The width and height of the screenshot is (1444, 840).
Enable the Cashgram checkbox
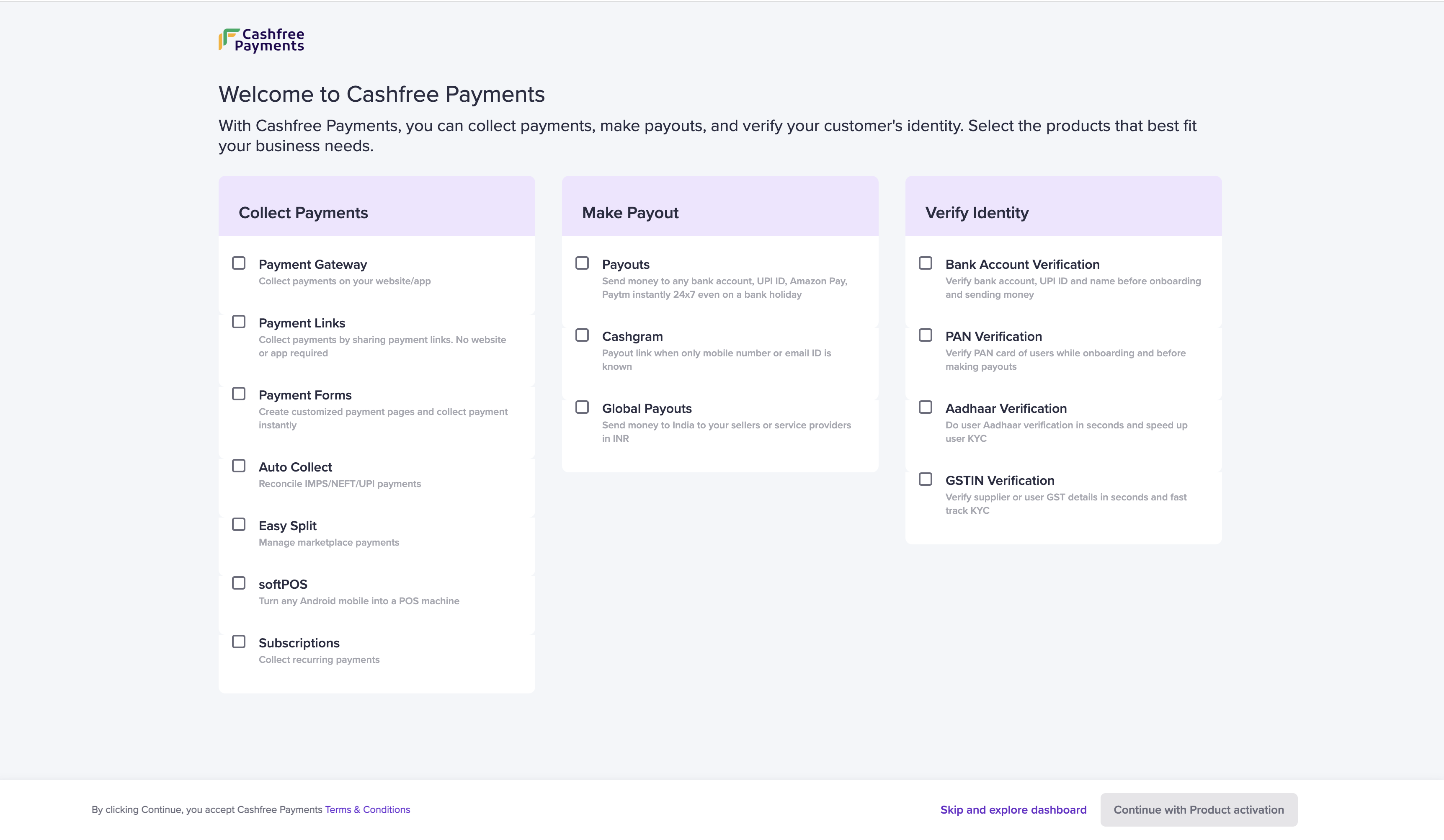pos(582,335)
